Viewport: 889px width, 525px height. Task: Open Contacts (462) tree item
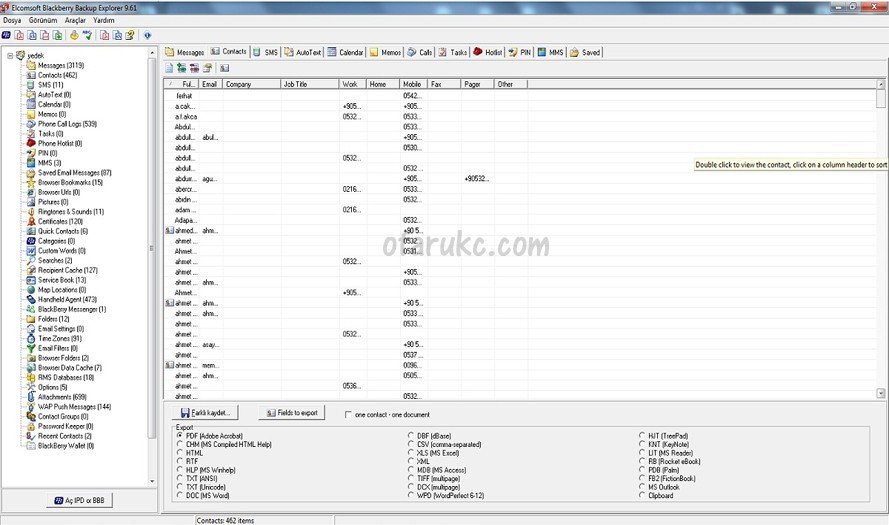click(57, 75)
